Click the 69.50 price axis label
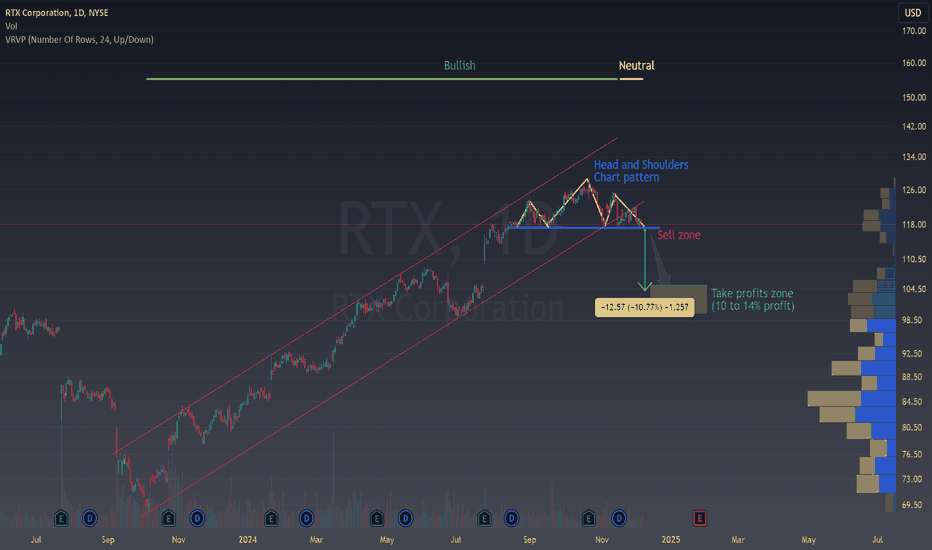 coord(914,505)
